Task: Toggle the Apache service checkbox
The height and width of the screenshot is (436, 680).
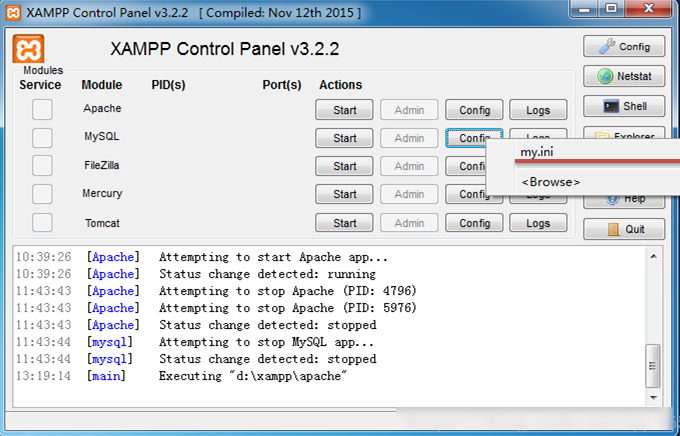Action: [x=42, y=109]
